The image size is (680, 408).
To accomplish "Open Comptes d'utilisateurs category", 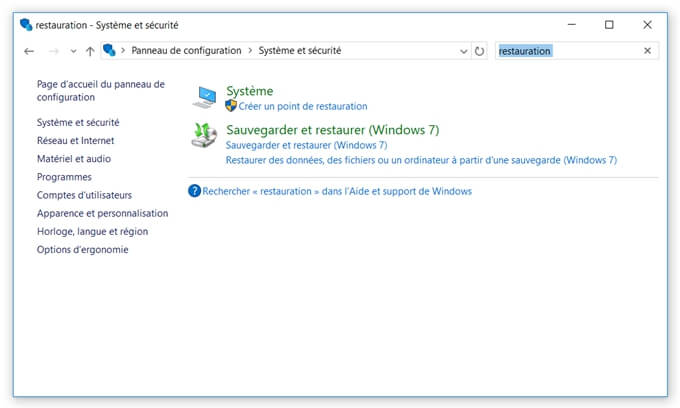I will tap(84, 195).
